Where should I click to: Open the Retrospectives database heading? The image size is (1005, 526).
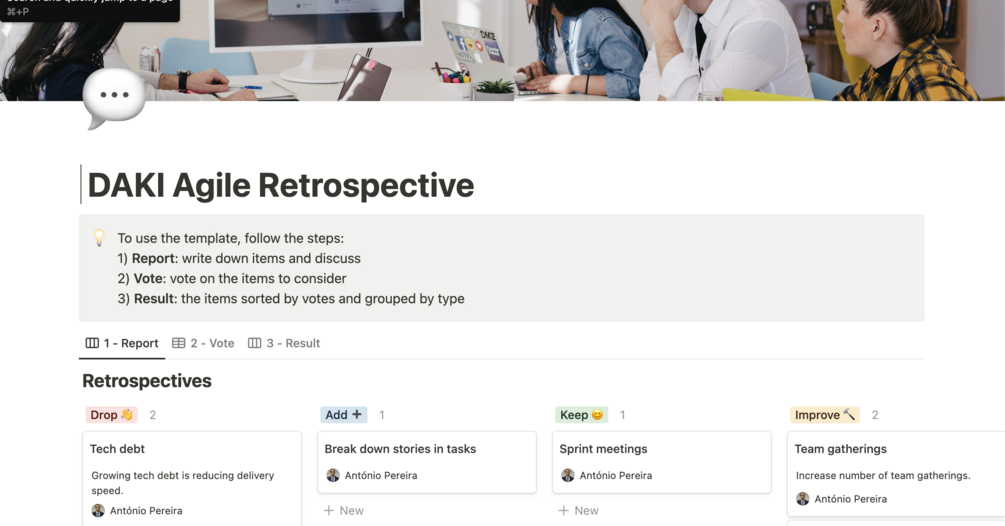click(x=147, y=381)
